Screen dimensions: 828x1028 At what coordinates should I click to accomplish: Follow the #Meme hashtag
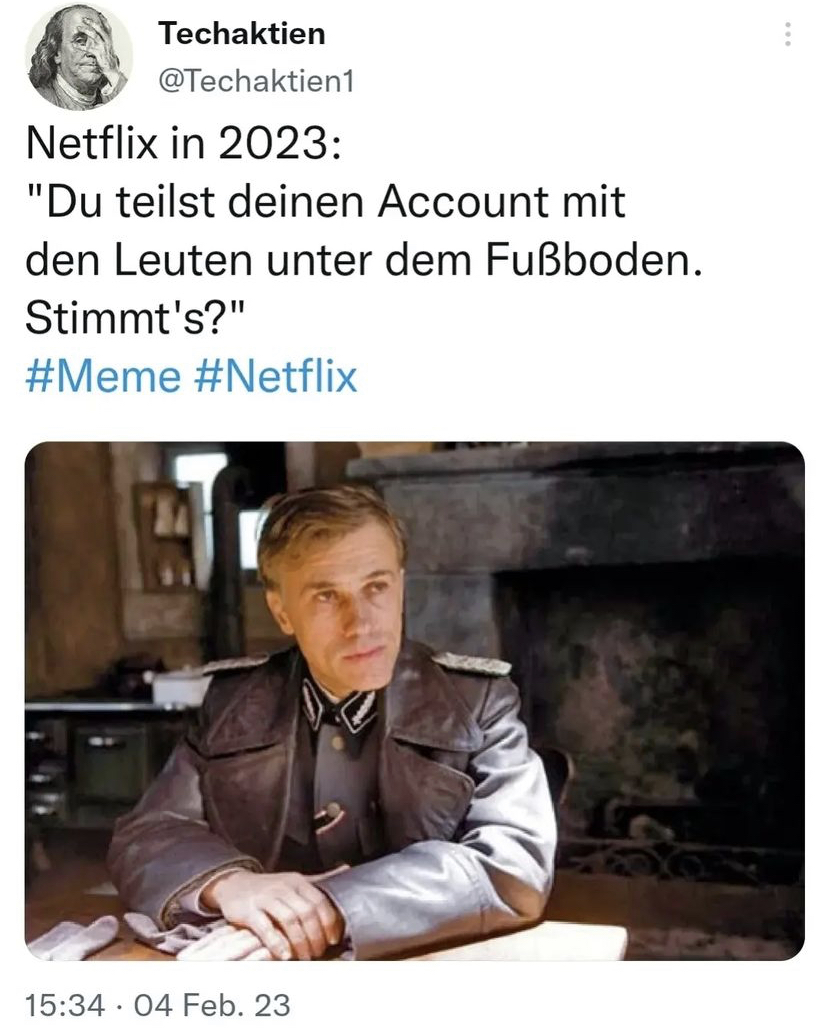pos(102,377)
